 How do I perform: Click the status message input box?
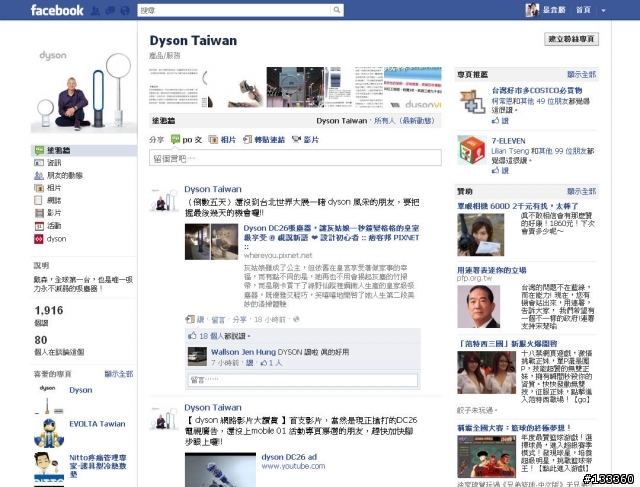point(295,158)
